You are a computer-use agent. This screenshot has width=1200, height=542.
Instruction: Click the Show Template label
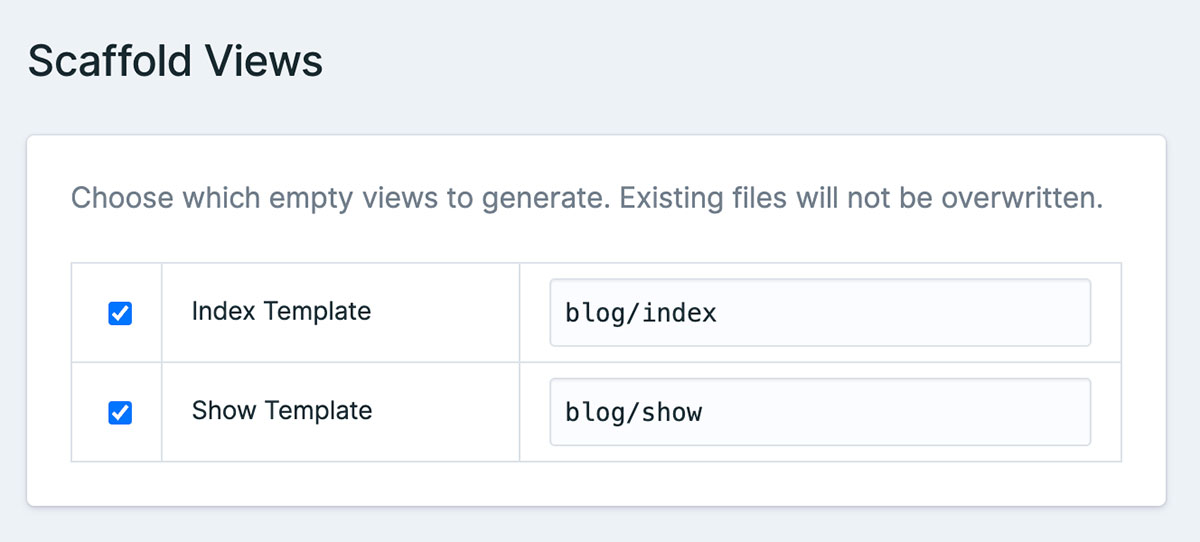tap(282, 410)
